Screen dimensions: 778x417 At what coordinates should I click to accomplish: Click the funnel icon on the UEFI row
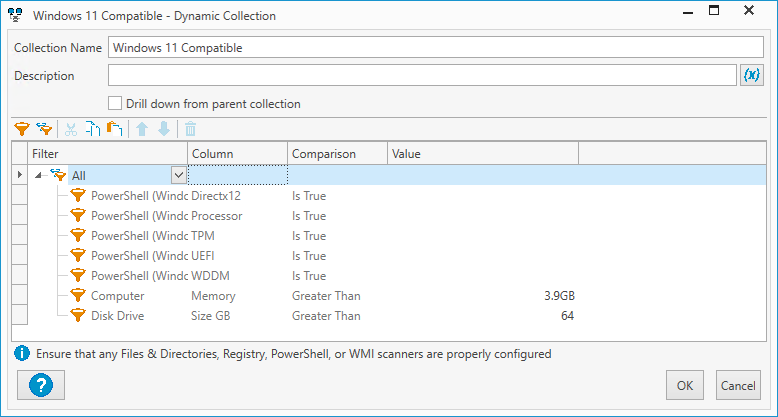(x=78, y=256)
